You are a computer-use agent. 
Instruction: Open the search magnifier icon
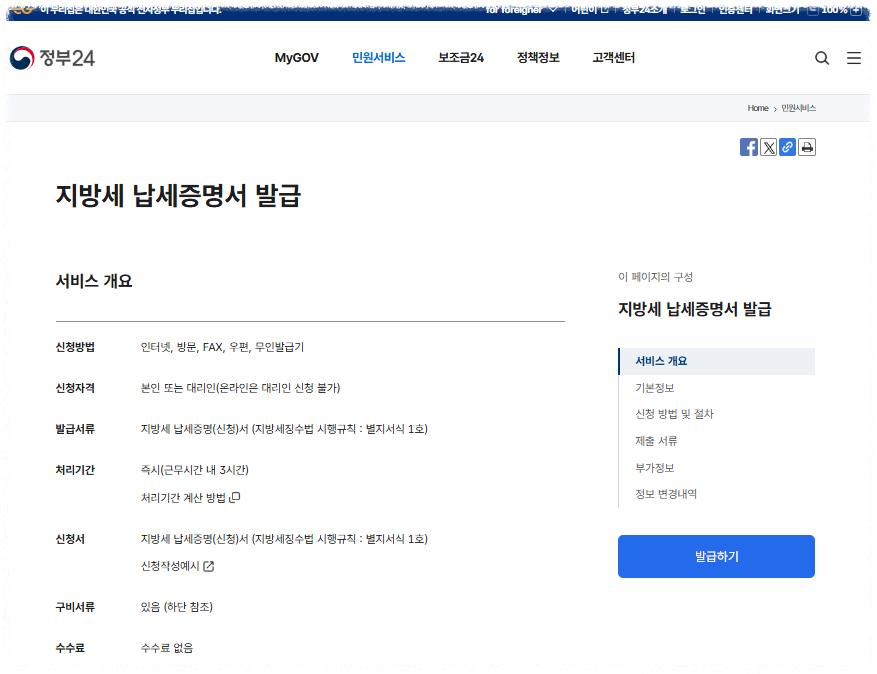pyautogui.click(x=822, y=58)
